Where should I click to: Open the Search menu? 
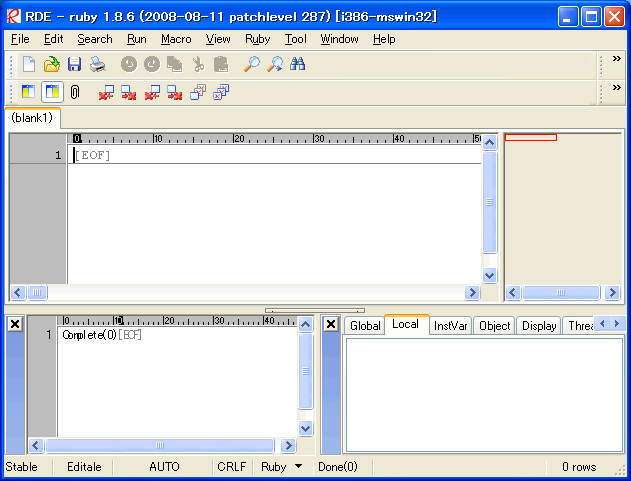click(95, 39)
